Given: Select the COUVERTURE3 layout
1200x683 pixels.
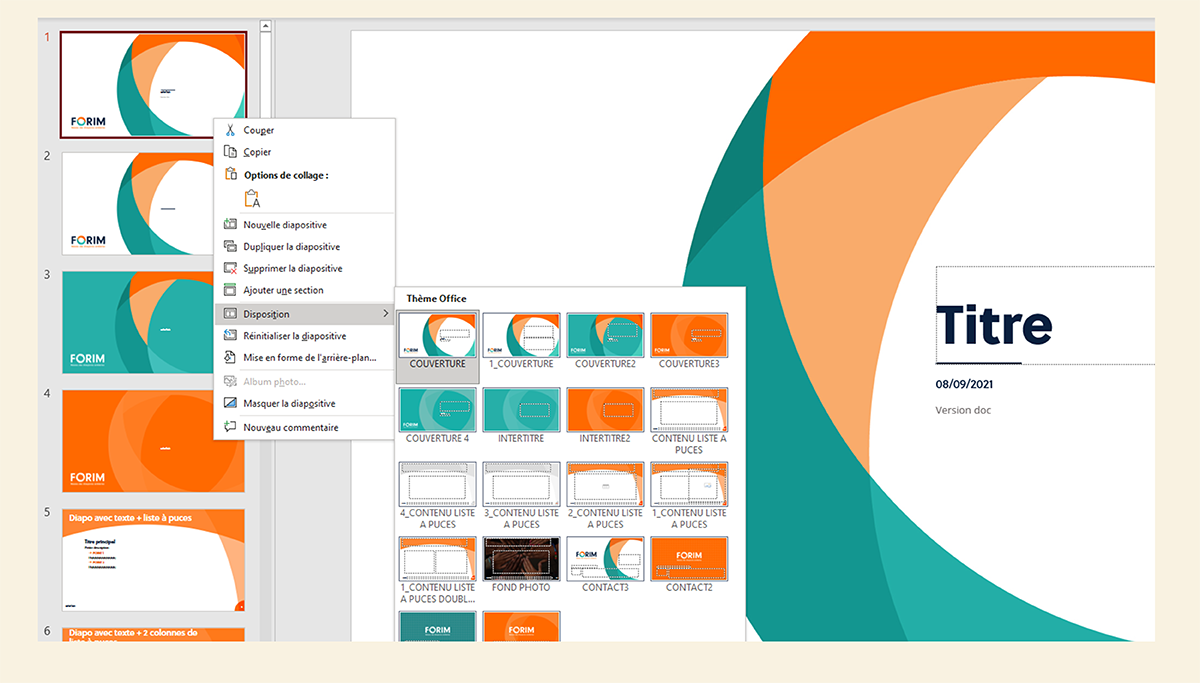Looking at the screenshot, I should coord(689,336).
